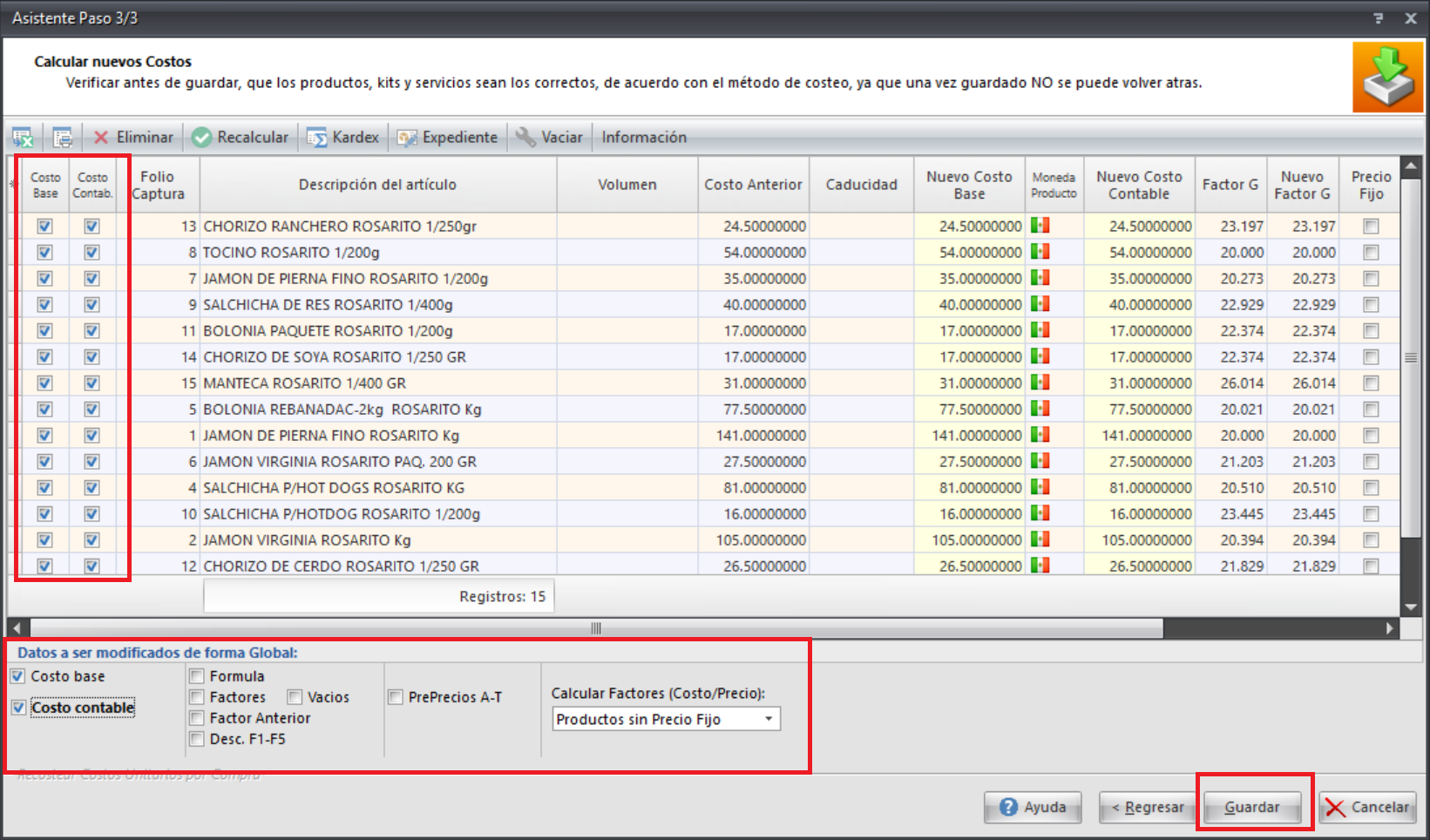Open the Expediente icon

406,137
